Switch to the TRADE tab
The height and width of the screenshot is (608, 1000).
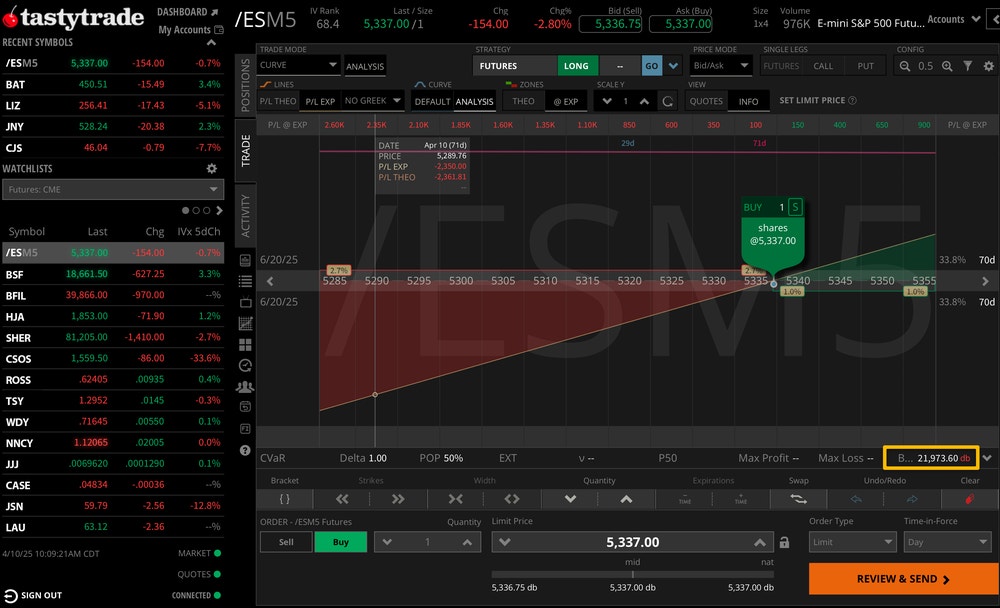pyautogui.click(x=246, y=151)
